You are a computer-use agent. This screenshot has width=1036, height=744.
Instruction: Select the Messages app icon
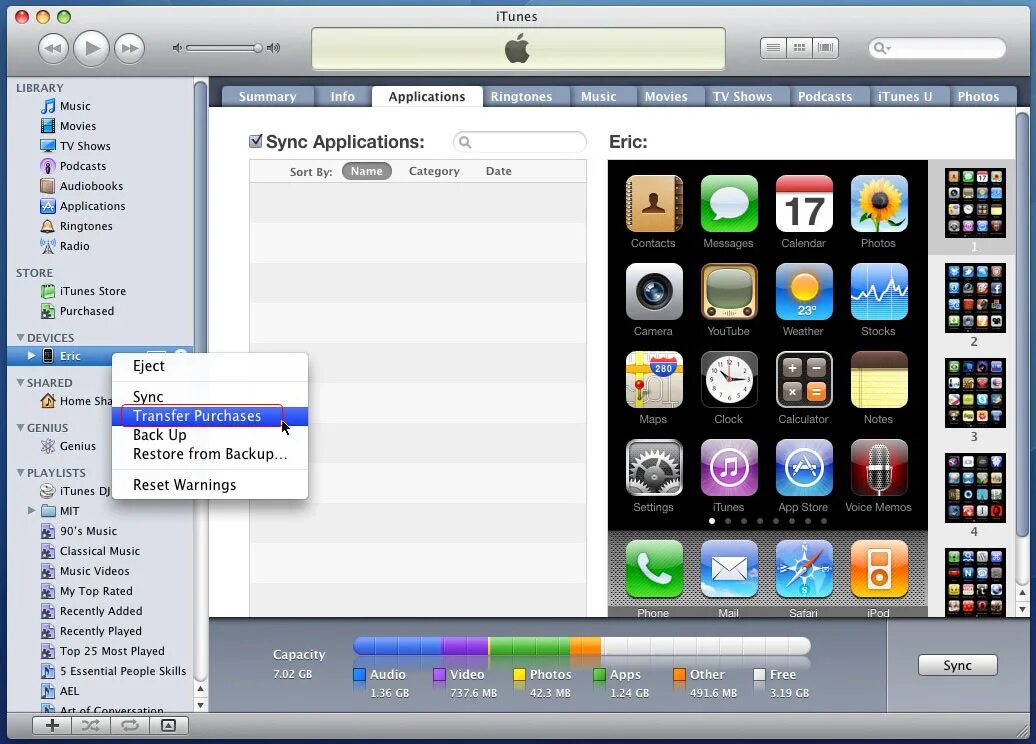(x=729, y=204)
